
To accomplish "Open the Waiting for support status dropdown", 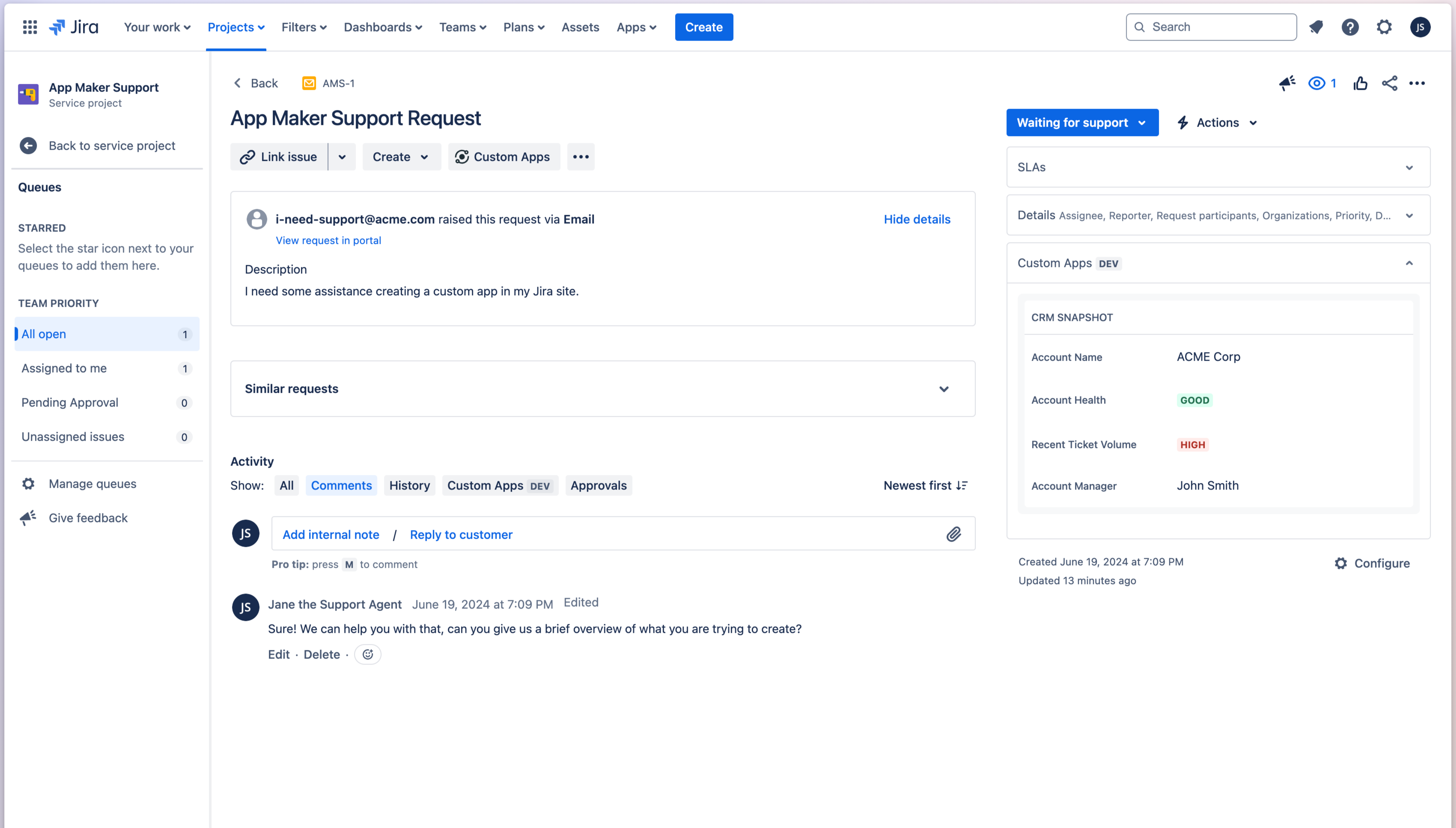I will click(x=1081, y=122).
